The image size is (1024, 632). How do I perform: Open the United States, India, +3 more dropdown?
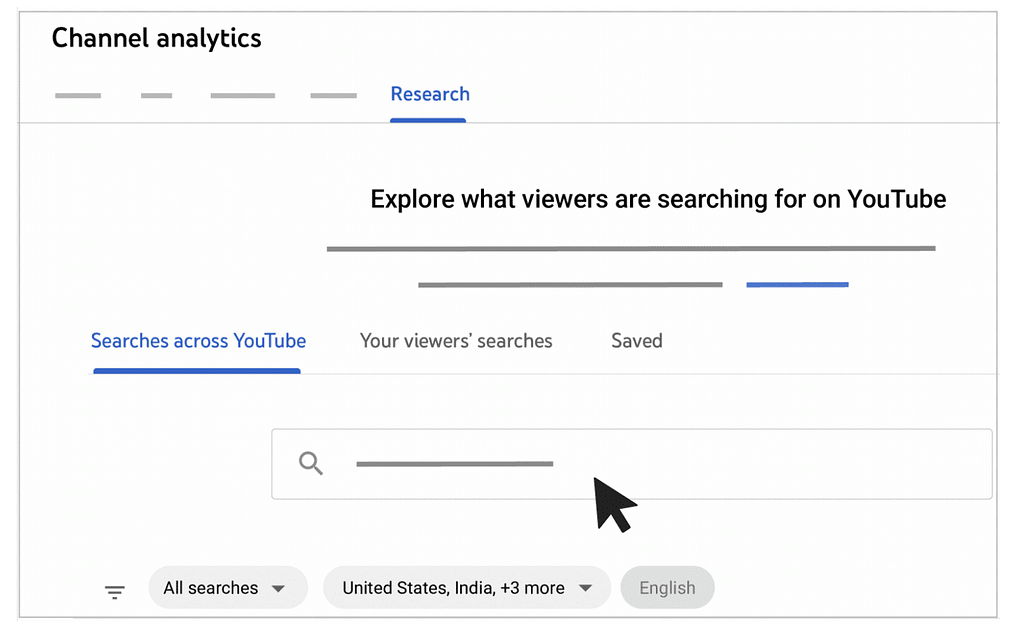click(x=467, y=588)
